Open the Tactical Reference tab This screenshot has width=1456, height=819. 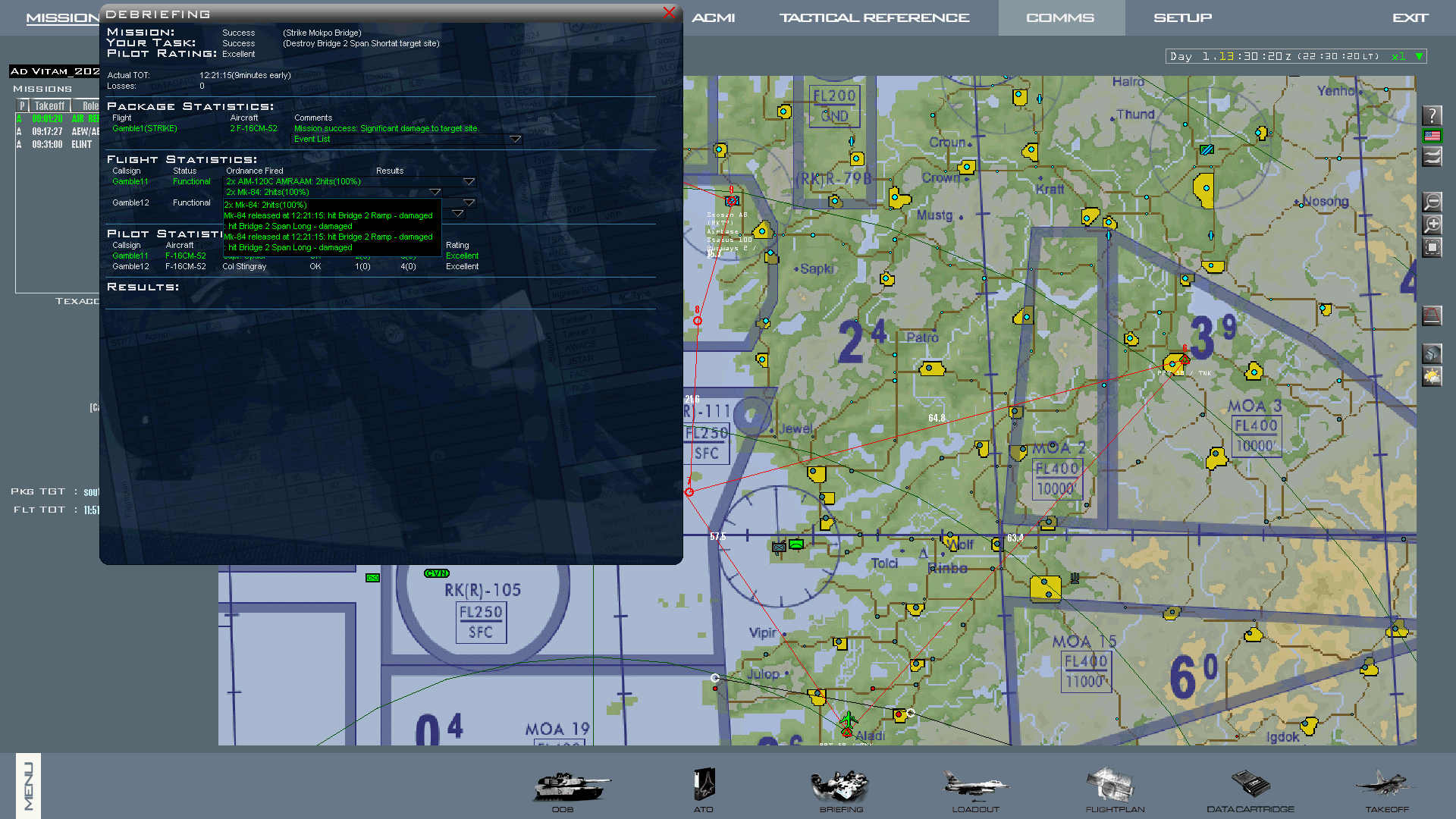click(x=874, y=17)
